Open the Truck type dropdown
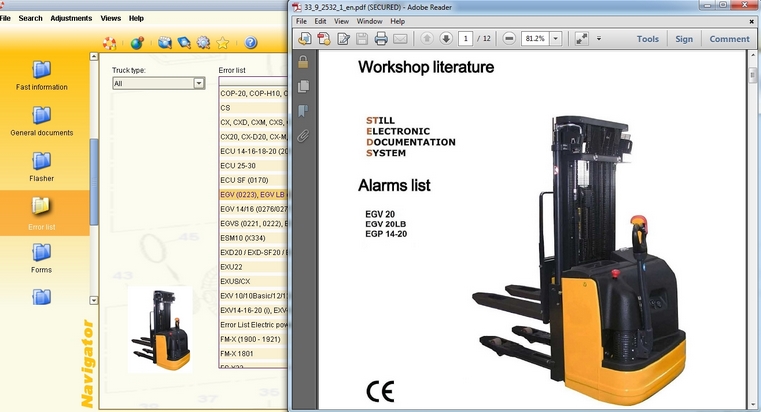 [159, 83]
